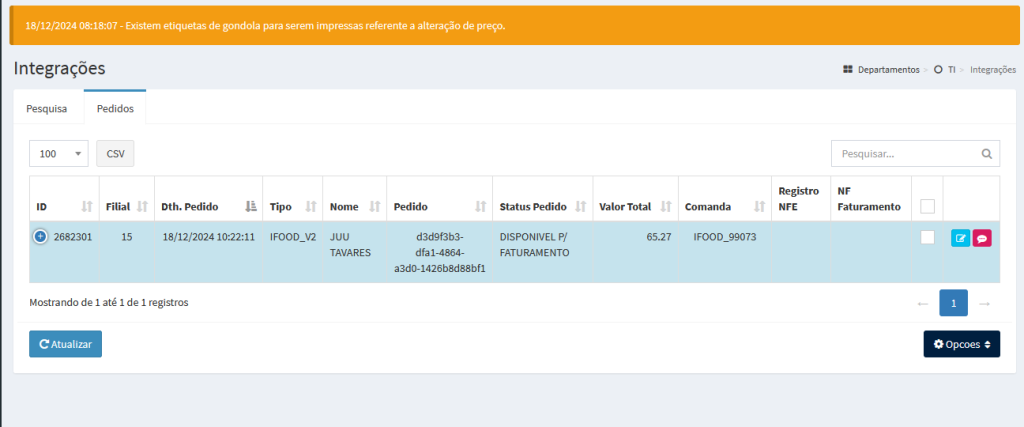The width and height of the screenshot is (1024, 427).
Task: Select Filial value 15 cell
Action: tap(127, 253)
